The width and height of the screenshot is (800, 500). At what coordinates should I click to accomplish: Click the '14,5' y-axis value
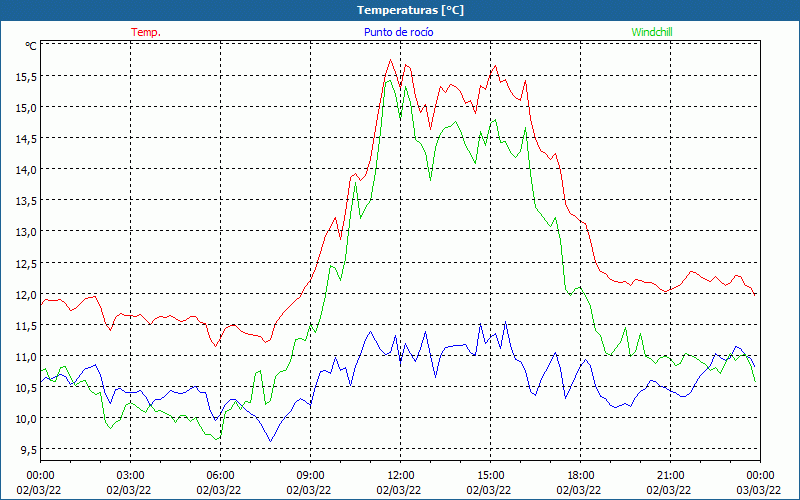pyautogui.click(x=26, y=139)
